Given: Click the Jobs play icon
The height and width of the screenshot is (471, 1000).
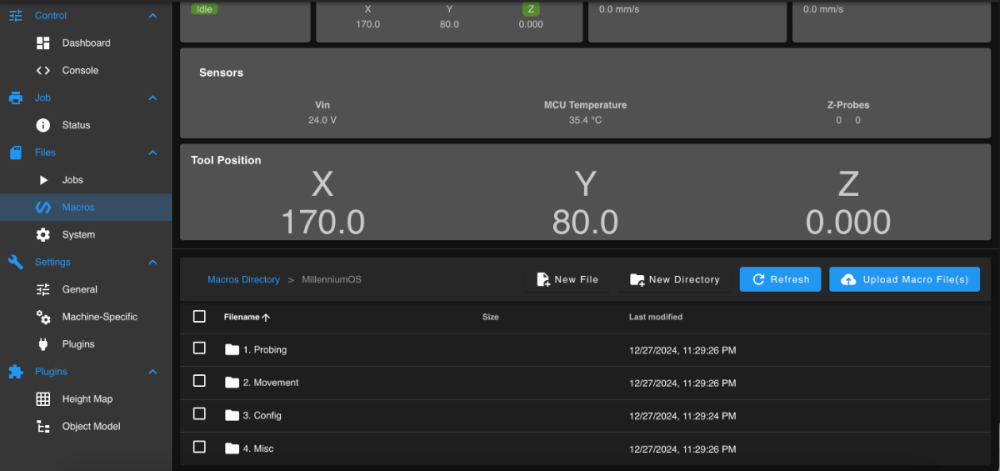Looking at the screenshot, I should pos(43,180).
